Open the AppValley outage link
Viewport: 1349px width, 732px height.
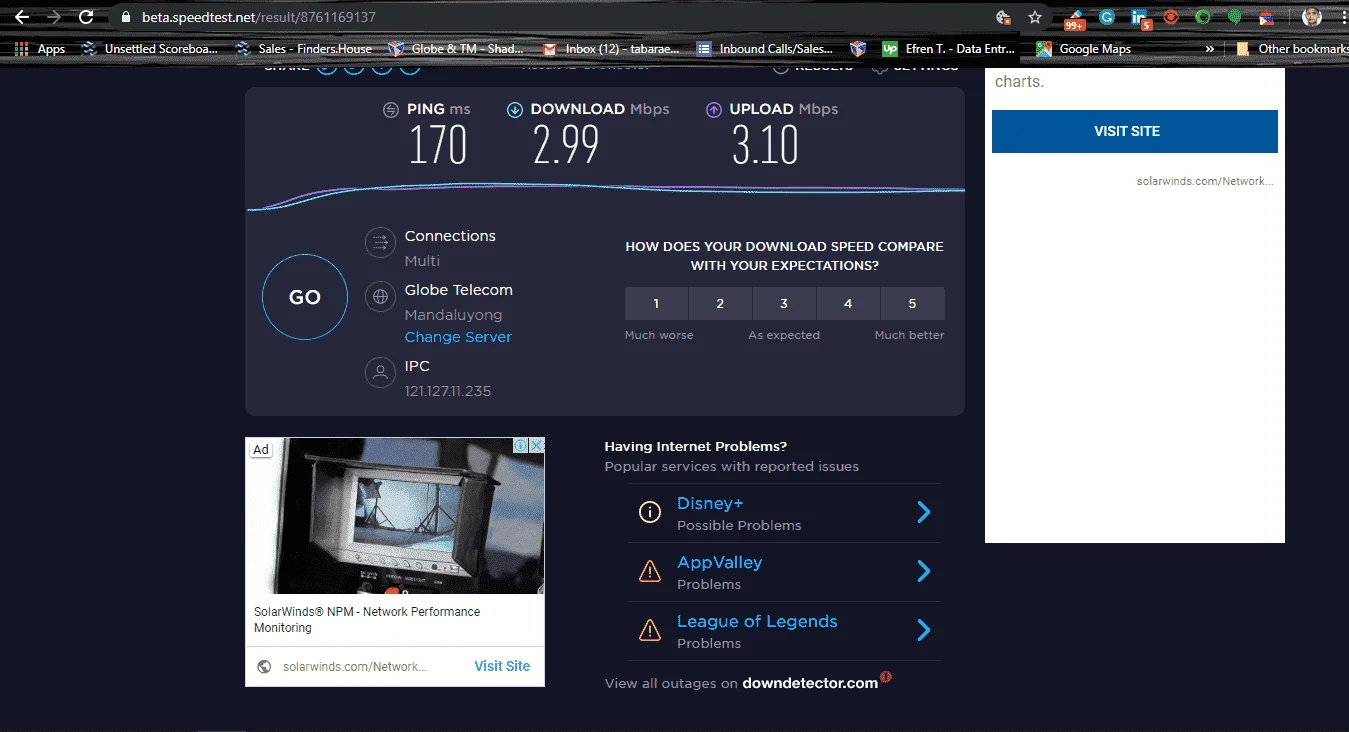click(x=719, y=562)
